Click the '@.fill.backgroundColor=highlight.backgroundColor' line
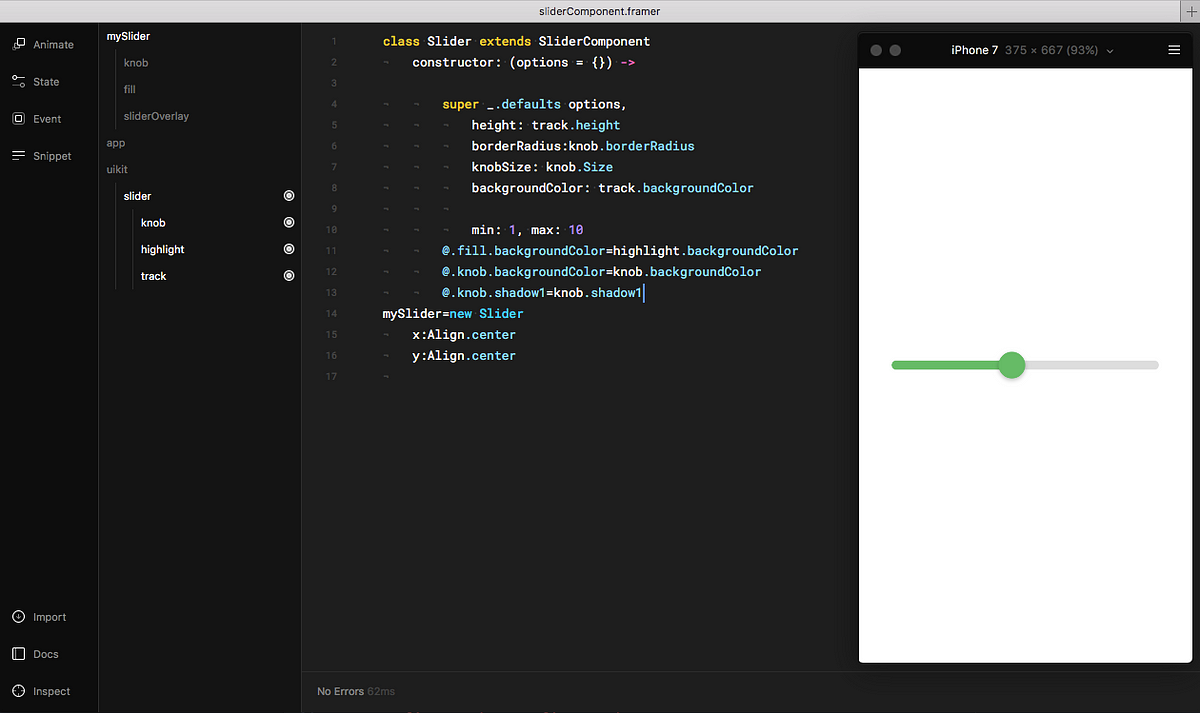The image size is (1200, 713). click(x=620, y=251)
